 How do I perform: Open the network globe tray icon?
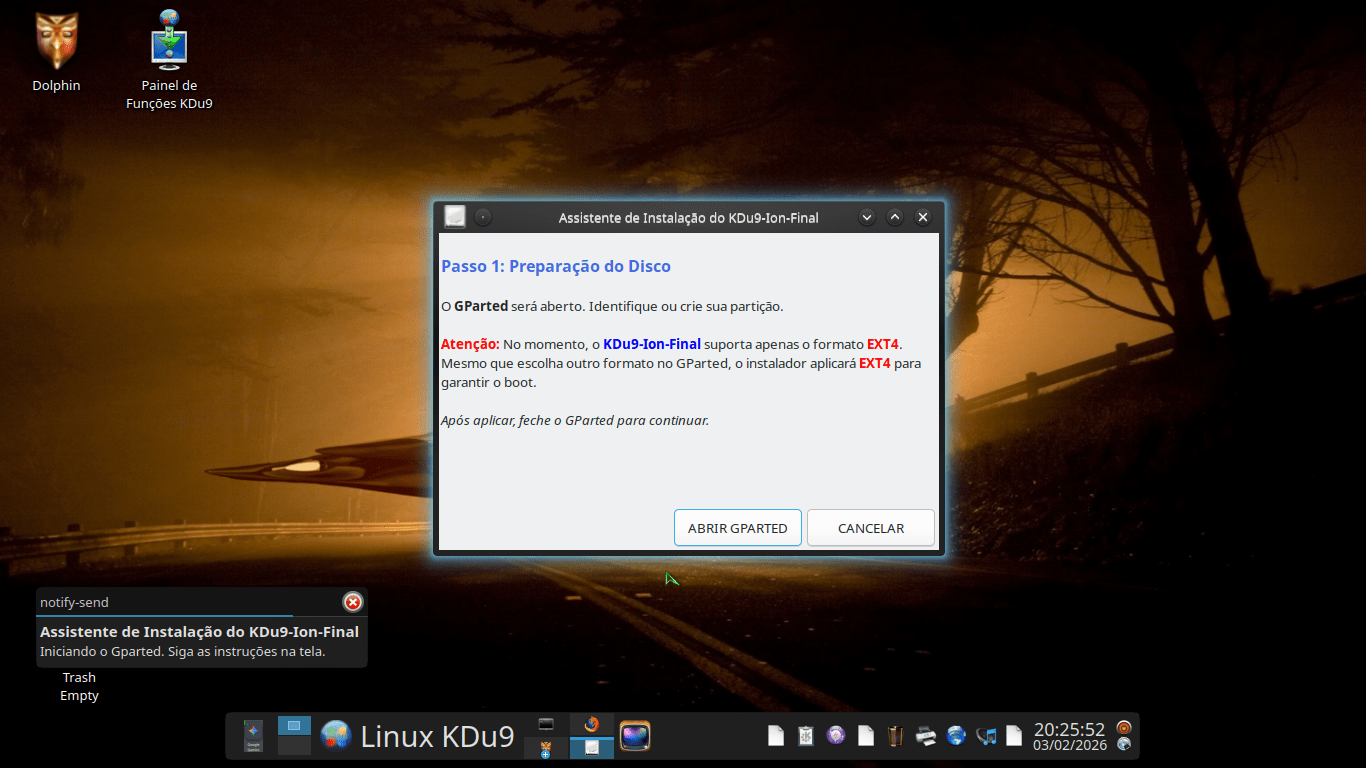(956, 736)
